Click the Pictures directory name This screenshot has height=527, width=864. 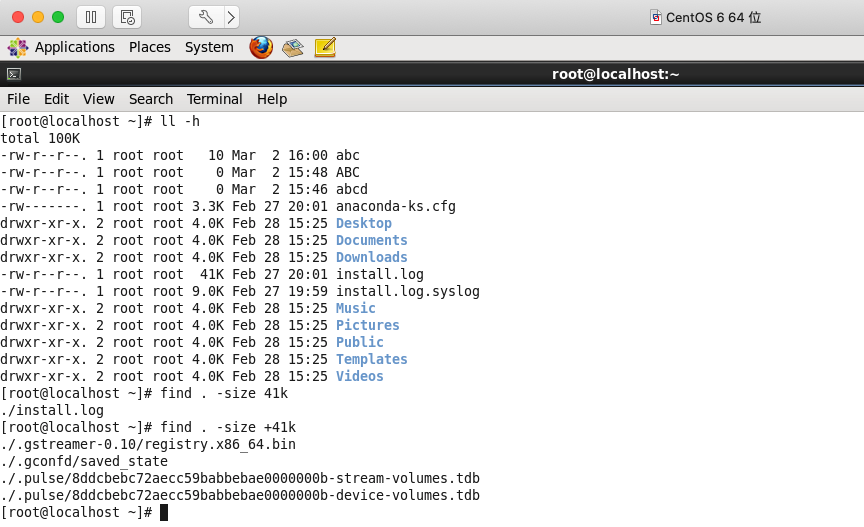pyautogui.click(x=368, y=326)
